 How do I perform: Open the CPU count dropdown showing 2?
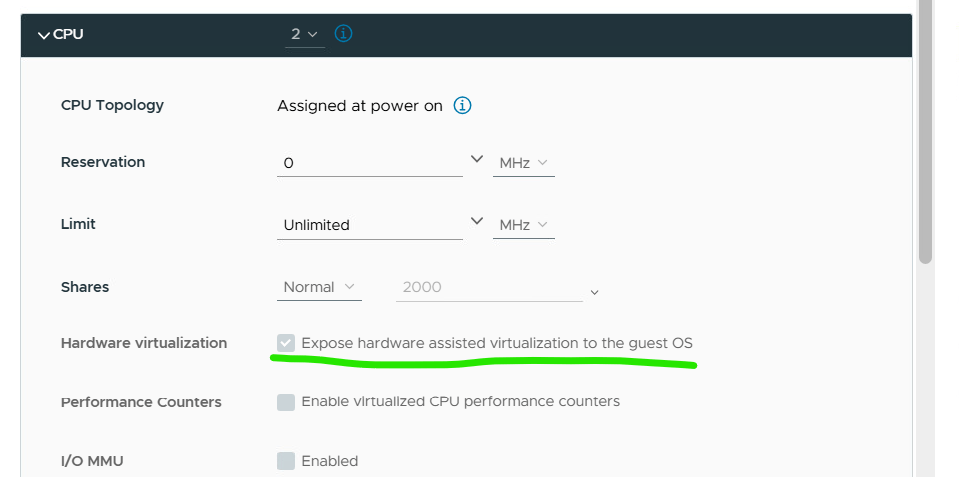[304, 34]
